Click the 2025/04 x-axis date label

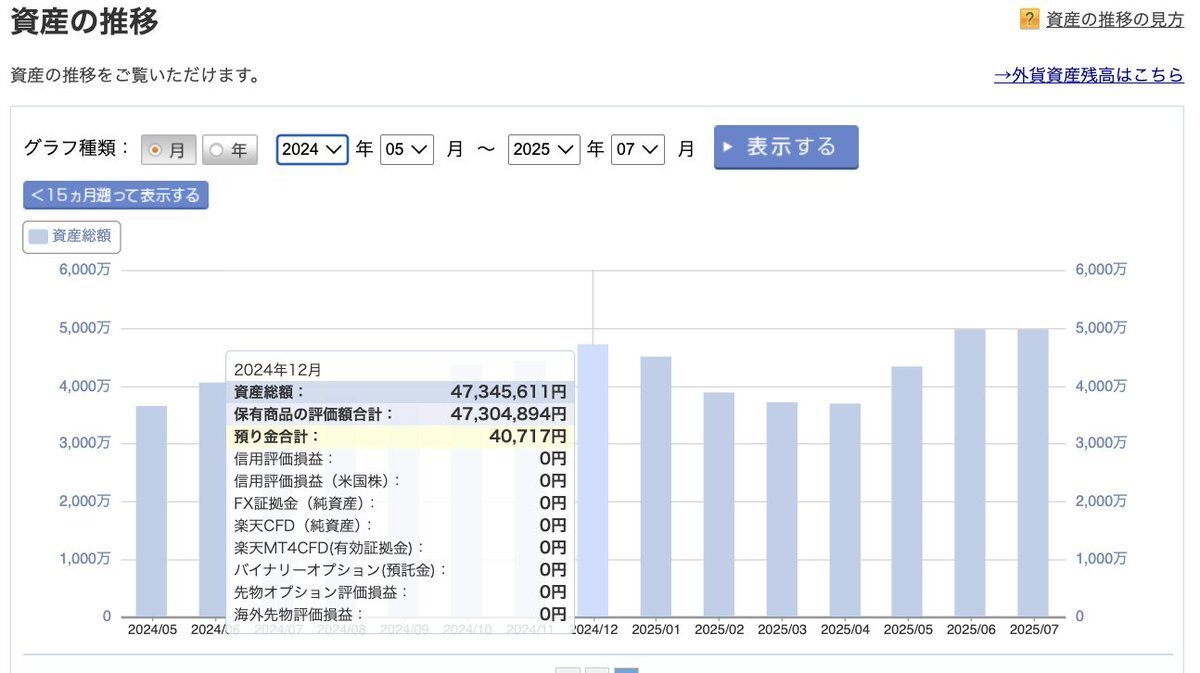(845, 630)
